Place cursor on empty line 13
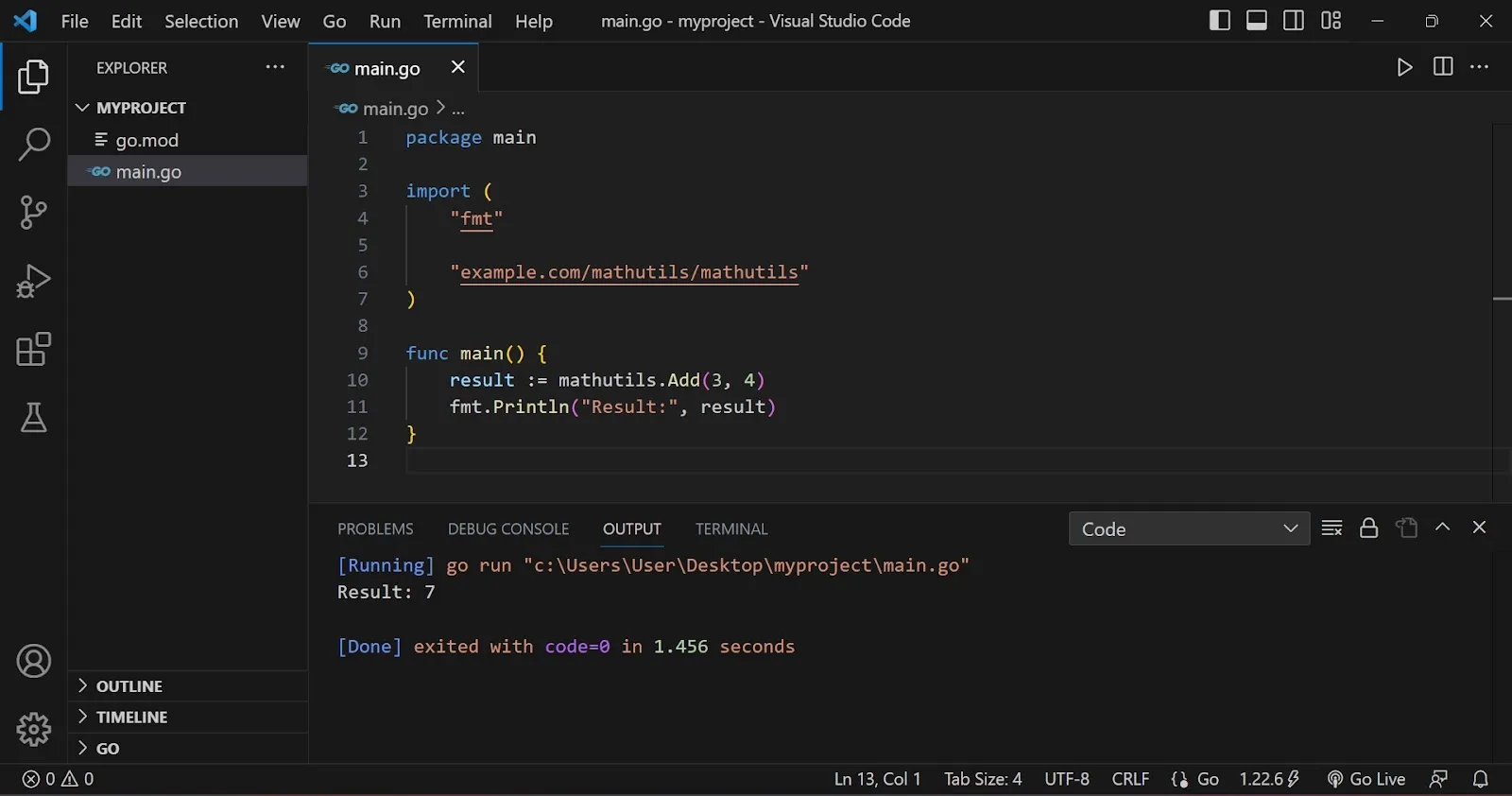1512x796 pixels. point(949,460)
